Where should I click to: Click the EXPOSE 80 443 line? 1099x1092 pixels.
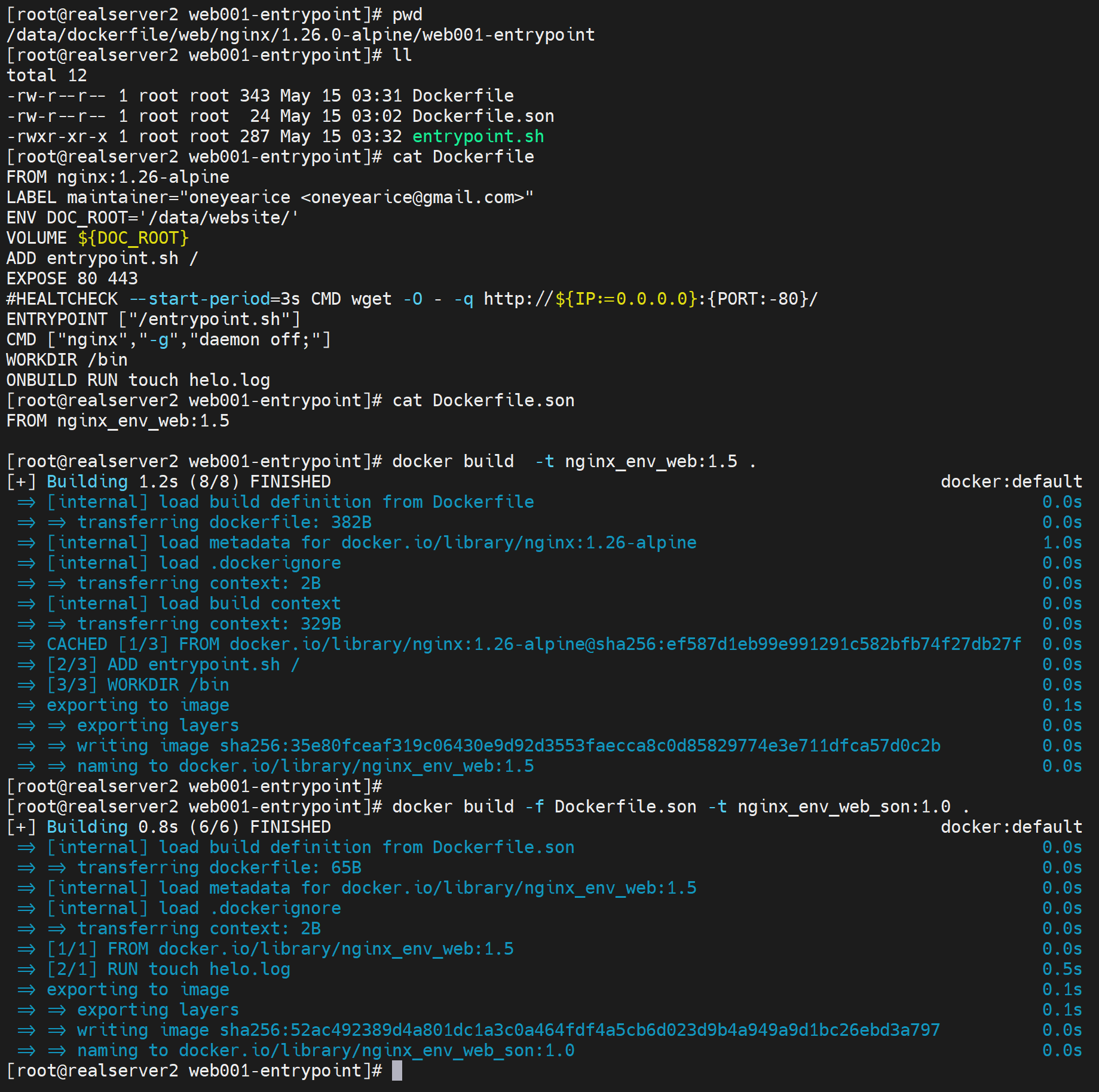(72, 278)
